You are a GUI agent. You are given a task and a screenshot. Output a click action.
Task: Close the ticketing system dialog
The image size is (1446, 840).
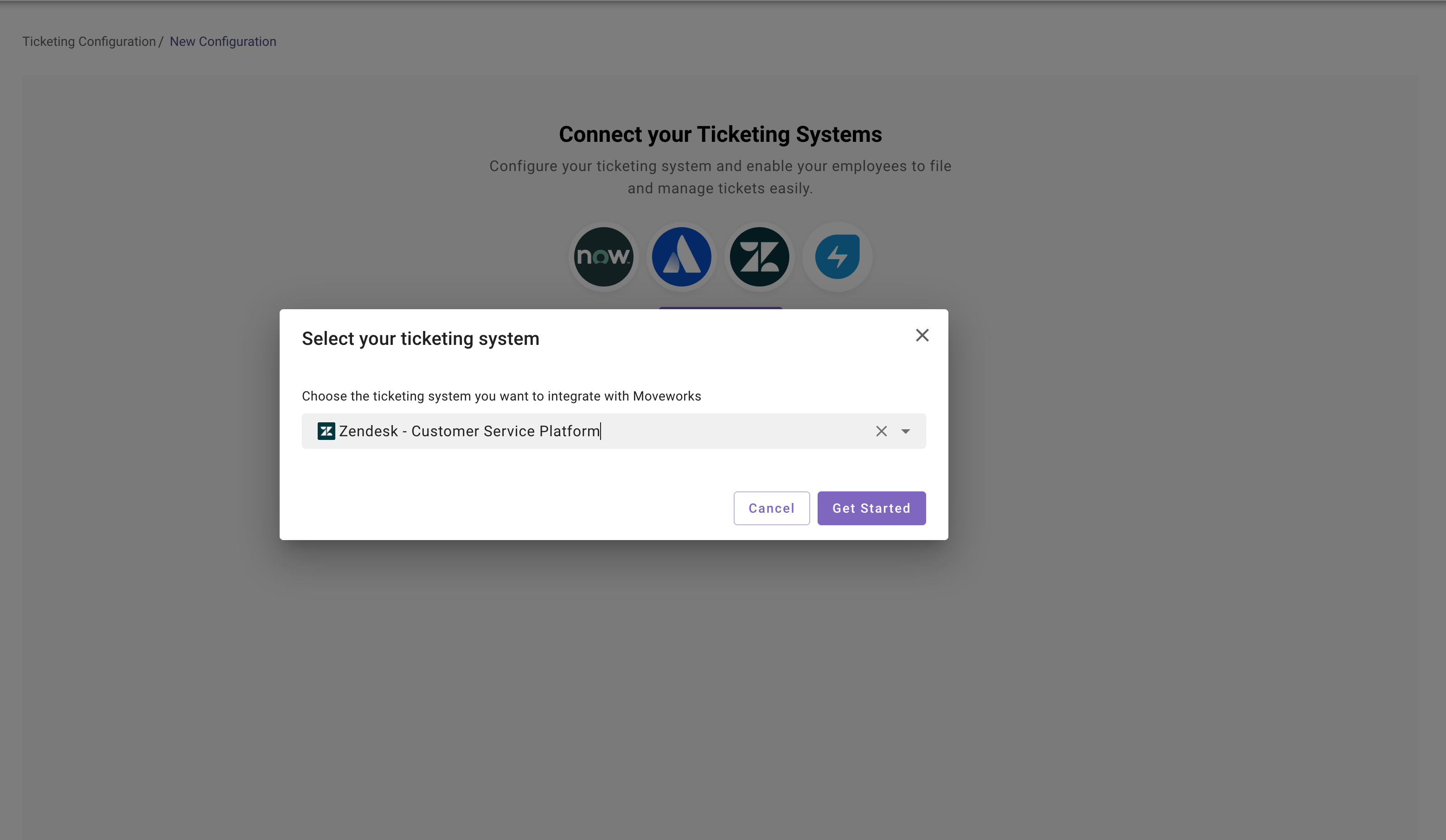(x=921, y=335)
